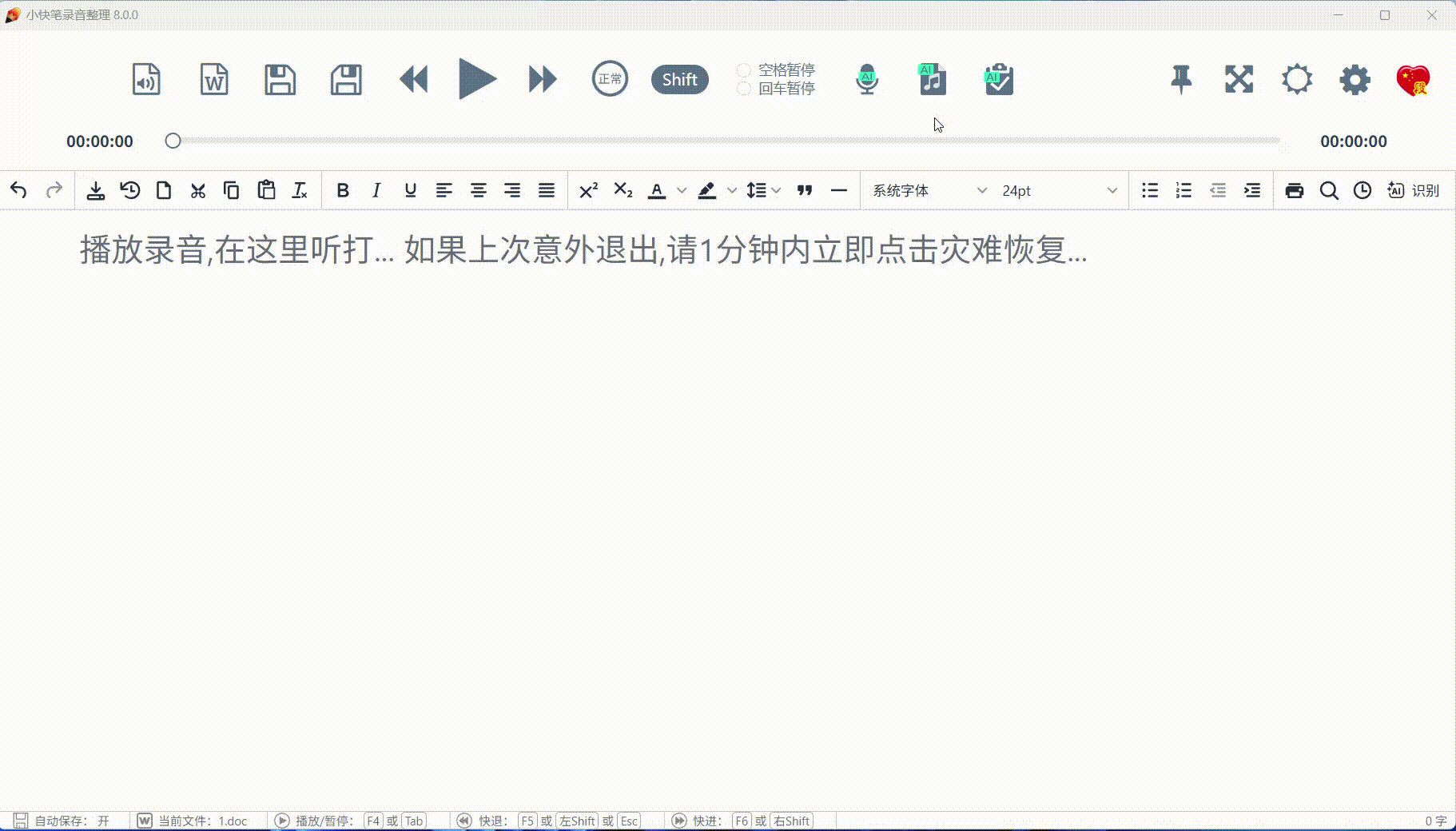This screenshot has height=831, width=1456.
Task: Expand the 24pt font size dropdown
Action: pyautogui.click(x=1059, y=190)
